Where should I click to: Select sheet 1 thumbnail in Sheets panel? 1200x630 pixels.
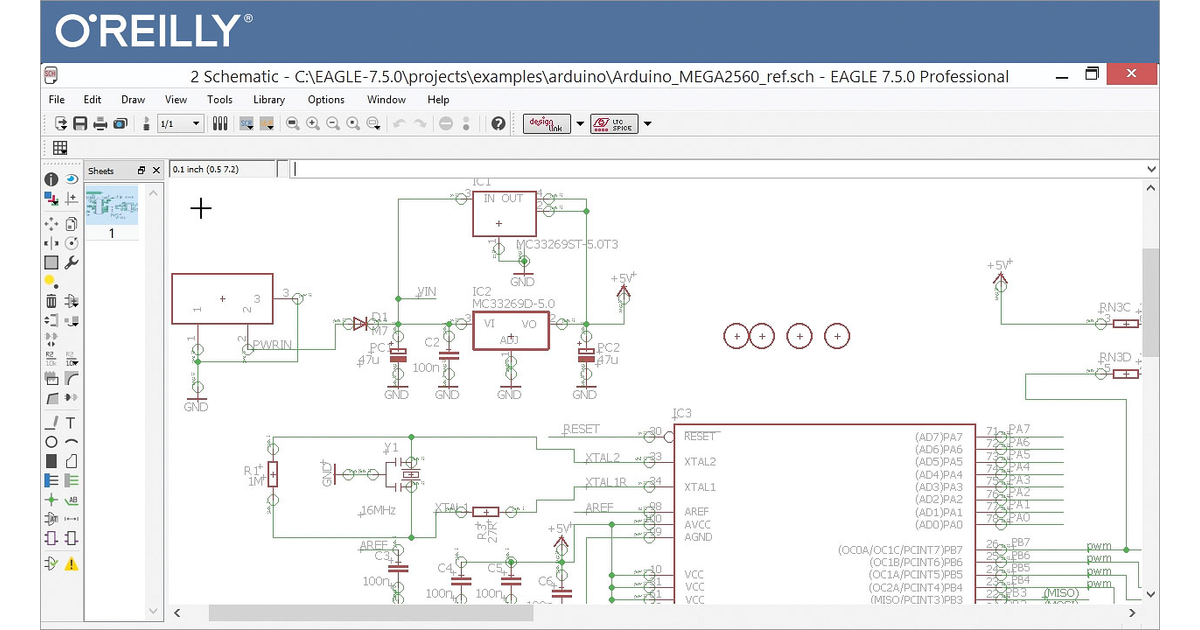point(112,204)
